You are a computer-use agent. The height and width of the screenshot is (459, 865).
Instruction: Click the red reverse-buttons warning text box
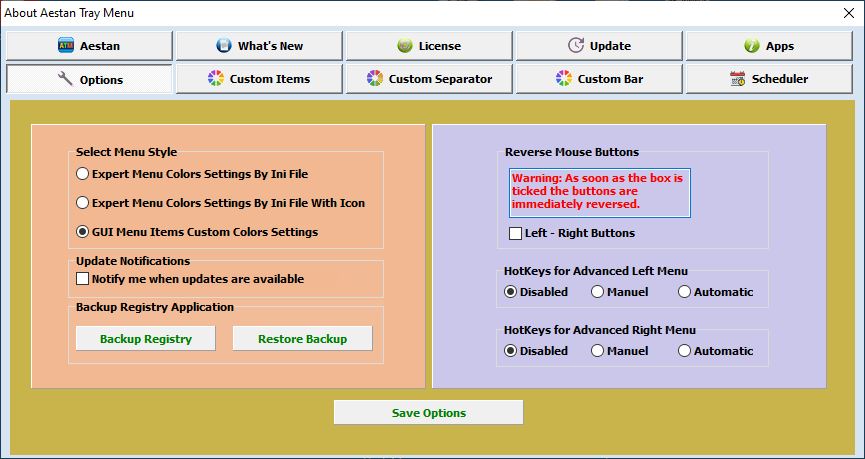click(600, 193)
